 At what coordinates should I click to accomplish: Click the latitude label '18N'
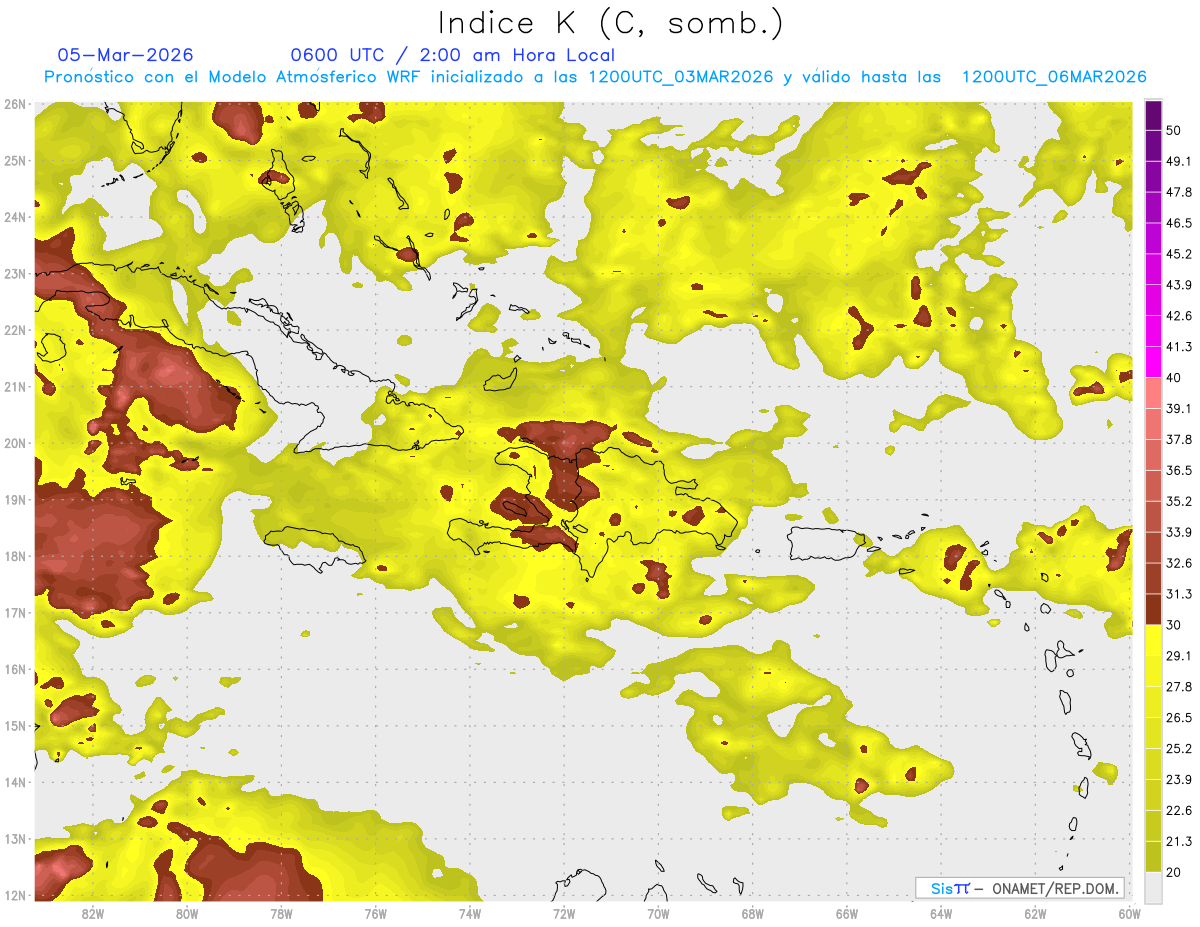point(15,556)
